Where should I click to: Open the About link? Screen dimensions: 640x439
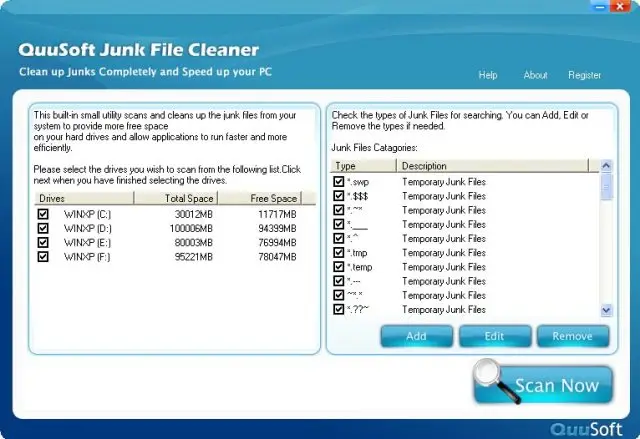(535, 75)
